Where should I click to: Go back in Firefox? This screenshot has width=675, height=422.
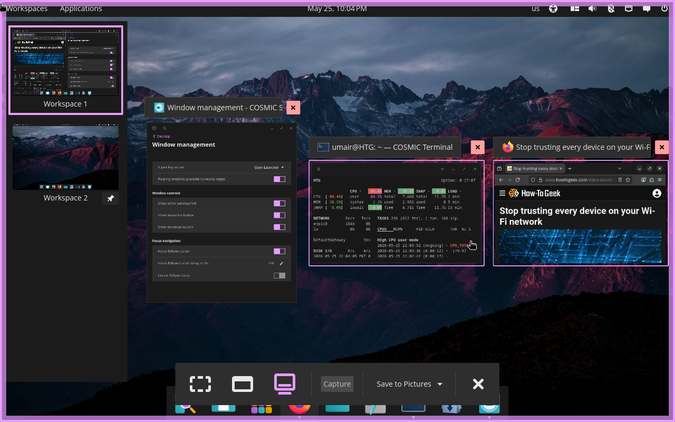[501, 180]
